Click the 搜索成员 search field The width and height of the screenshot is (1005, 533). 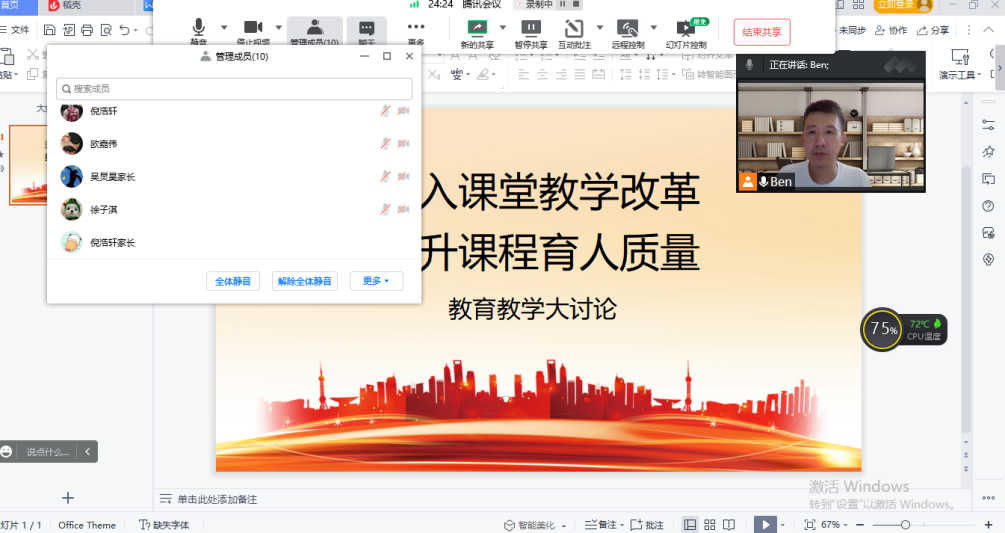[234, 89]
